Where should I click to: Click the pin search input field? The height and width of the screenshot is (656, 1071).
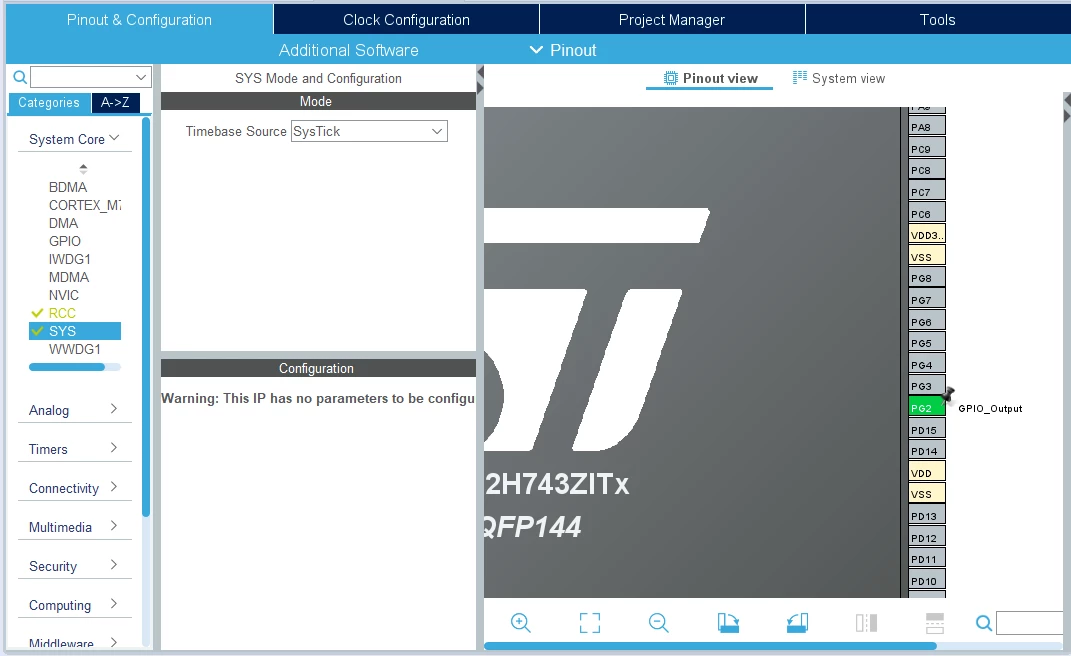click(1031, 623)
